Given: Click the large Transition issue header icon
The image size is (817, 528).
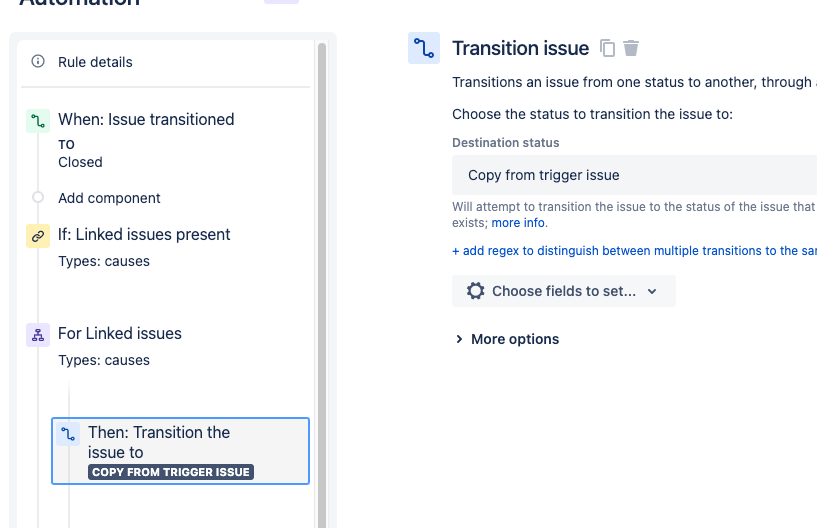Looking at the screenshot, I should point(424,48).
